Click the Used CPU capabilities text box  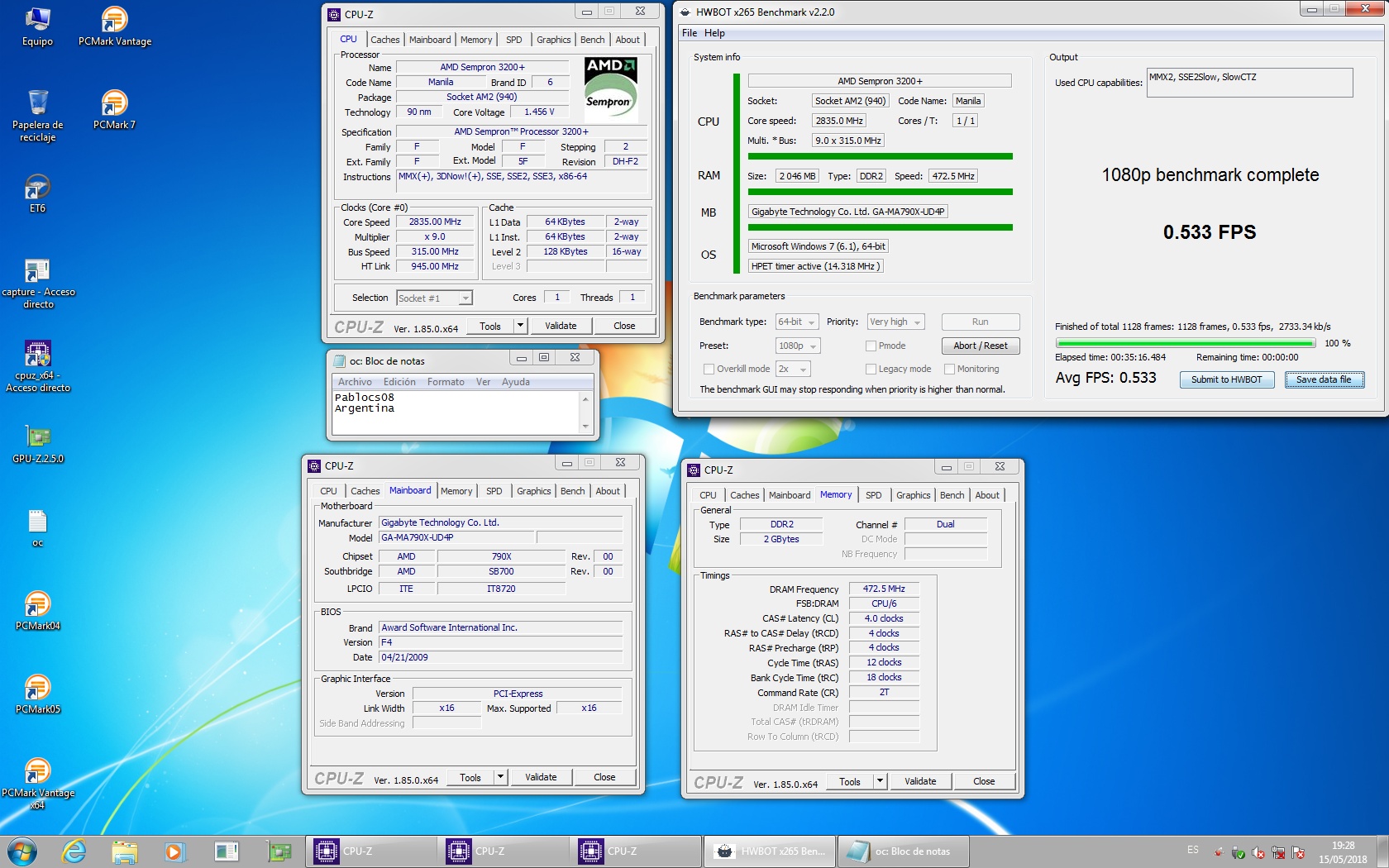click(x=1249, y=83)
